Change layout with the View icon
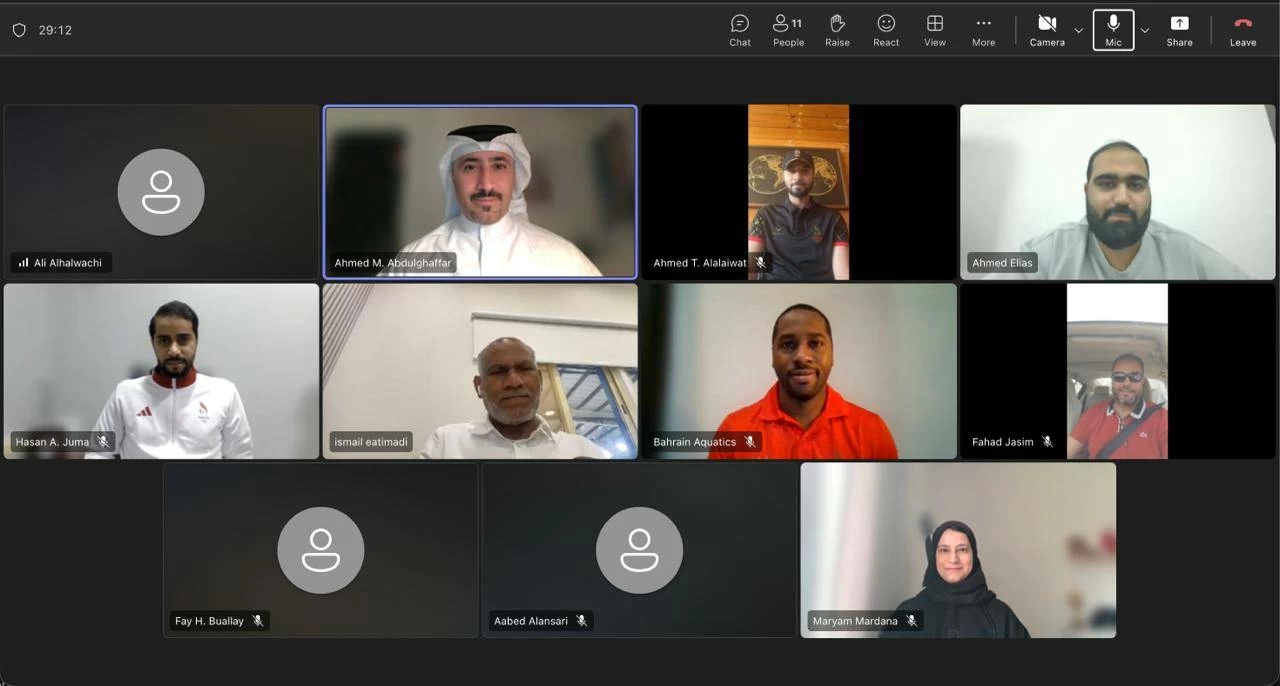The width and height of the screenshot is (1280, 686). click(935, 30)
